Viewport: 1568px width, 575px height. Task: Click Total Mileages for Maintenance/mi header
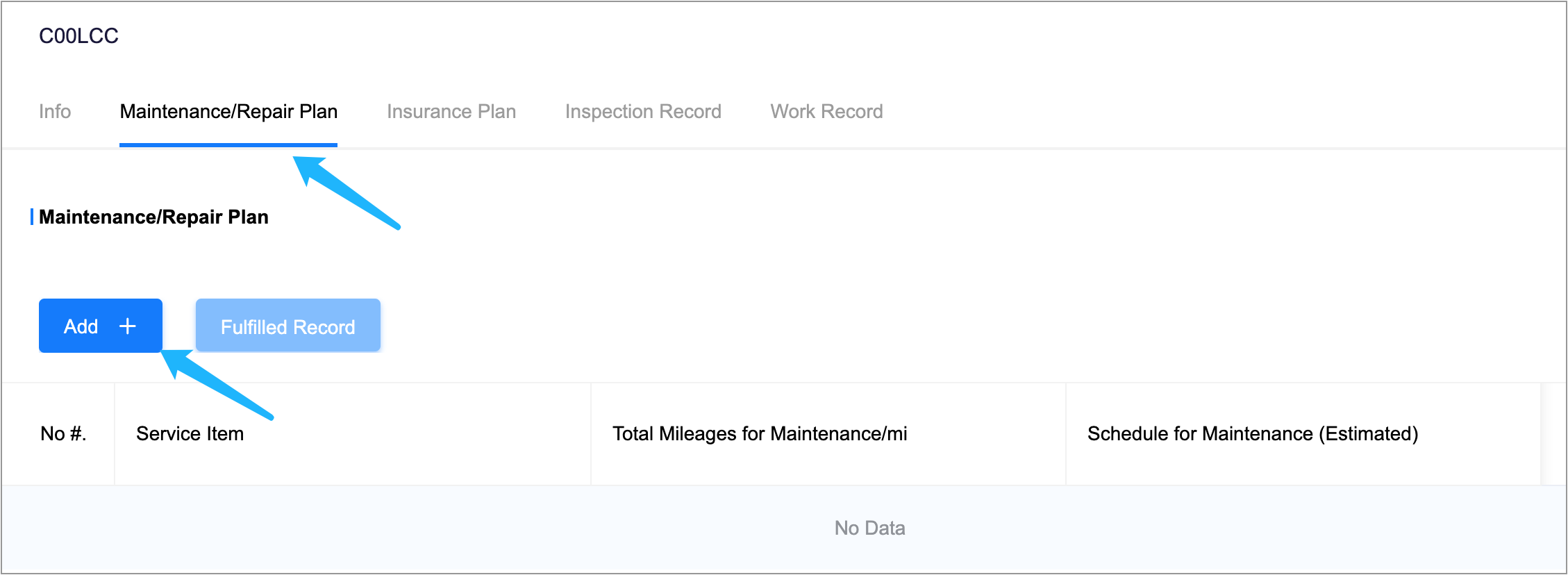tap(760, 433)
